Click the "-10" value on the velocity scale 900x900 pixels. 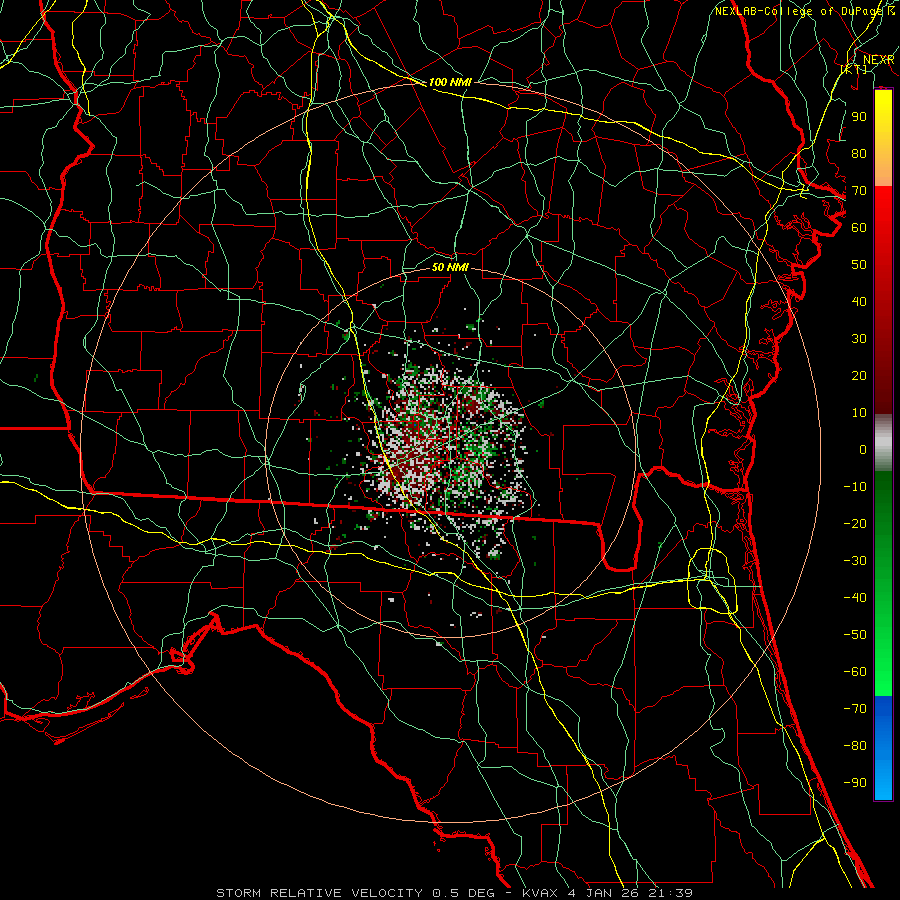(x=855, y=487)
